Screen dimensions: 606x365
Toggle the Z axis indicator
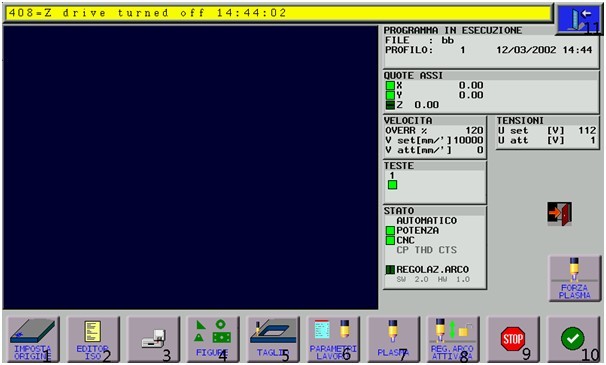point(390,105)
